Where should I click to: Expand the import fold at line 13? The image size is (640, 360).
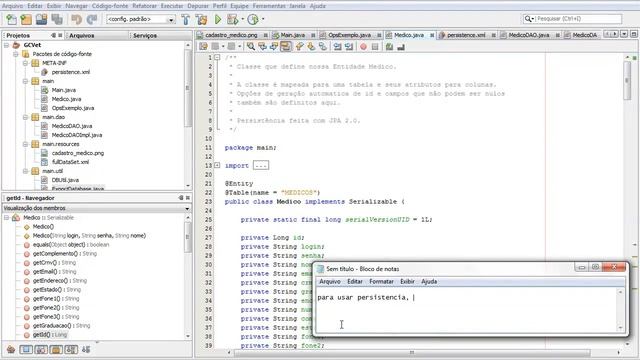[217, 165]
